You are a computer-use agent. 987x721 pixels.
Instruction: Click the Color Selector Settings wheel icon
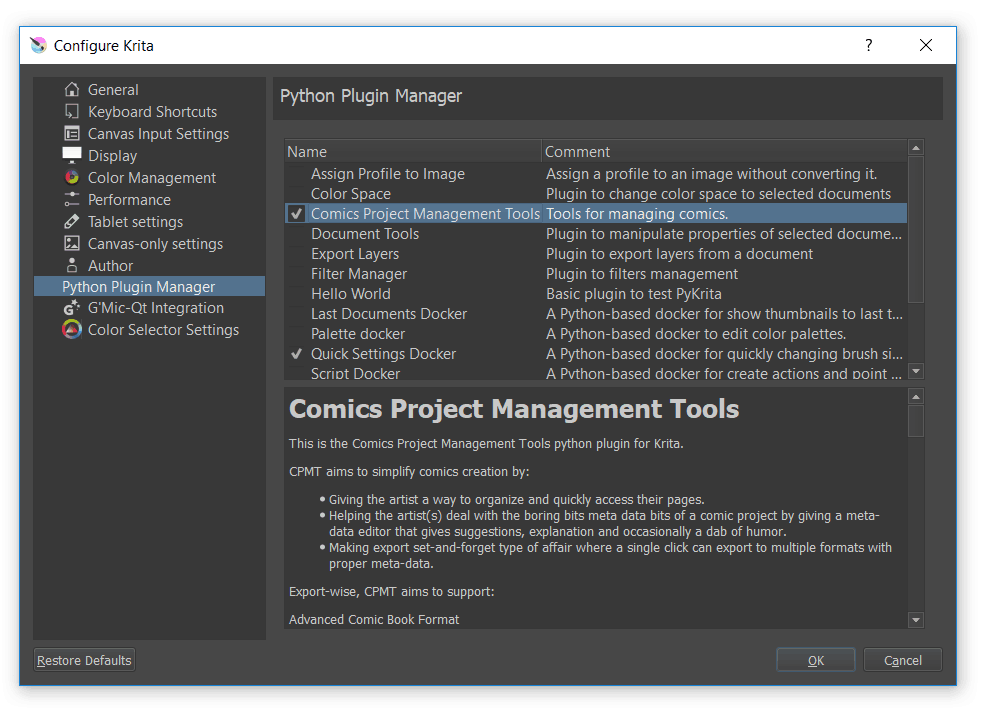click(72, 330)
